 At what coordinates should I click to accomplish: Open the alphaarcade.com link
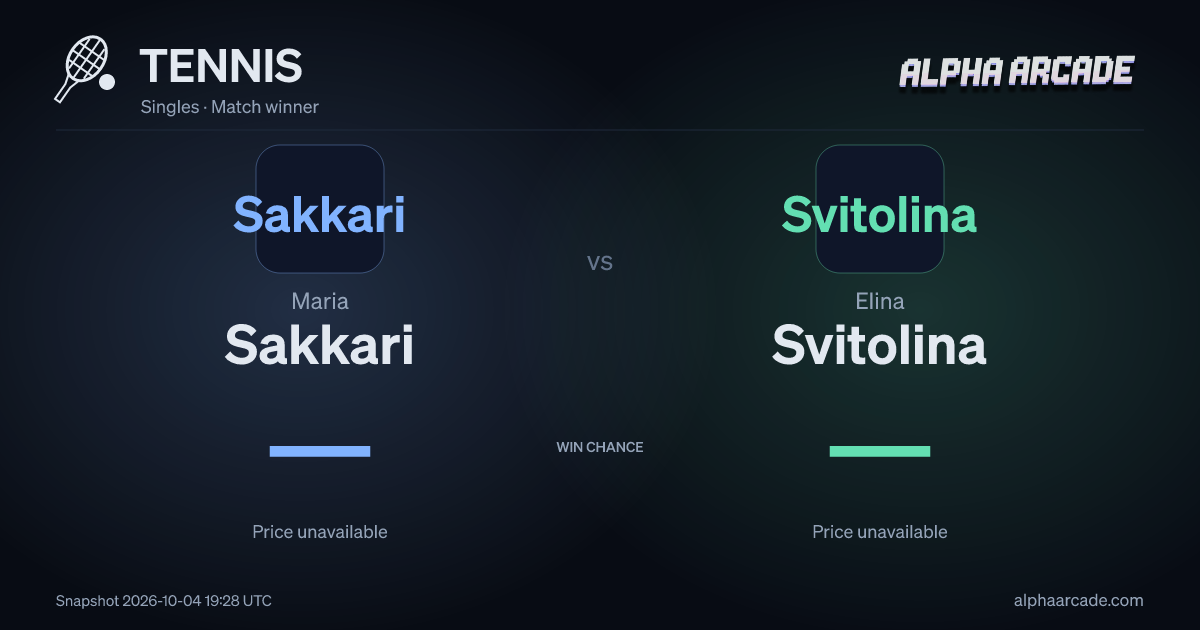click(1078, 601)
